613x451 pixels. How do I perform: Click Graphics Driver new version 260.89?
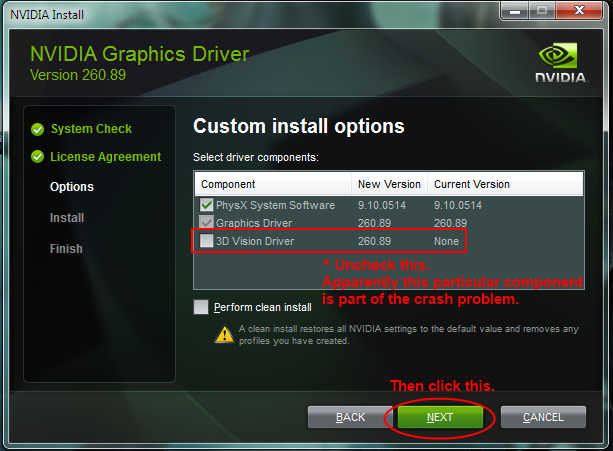(374, 223)
